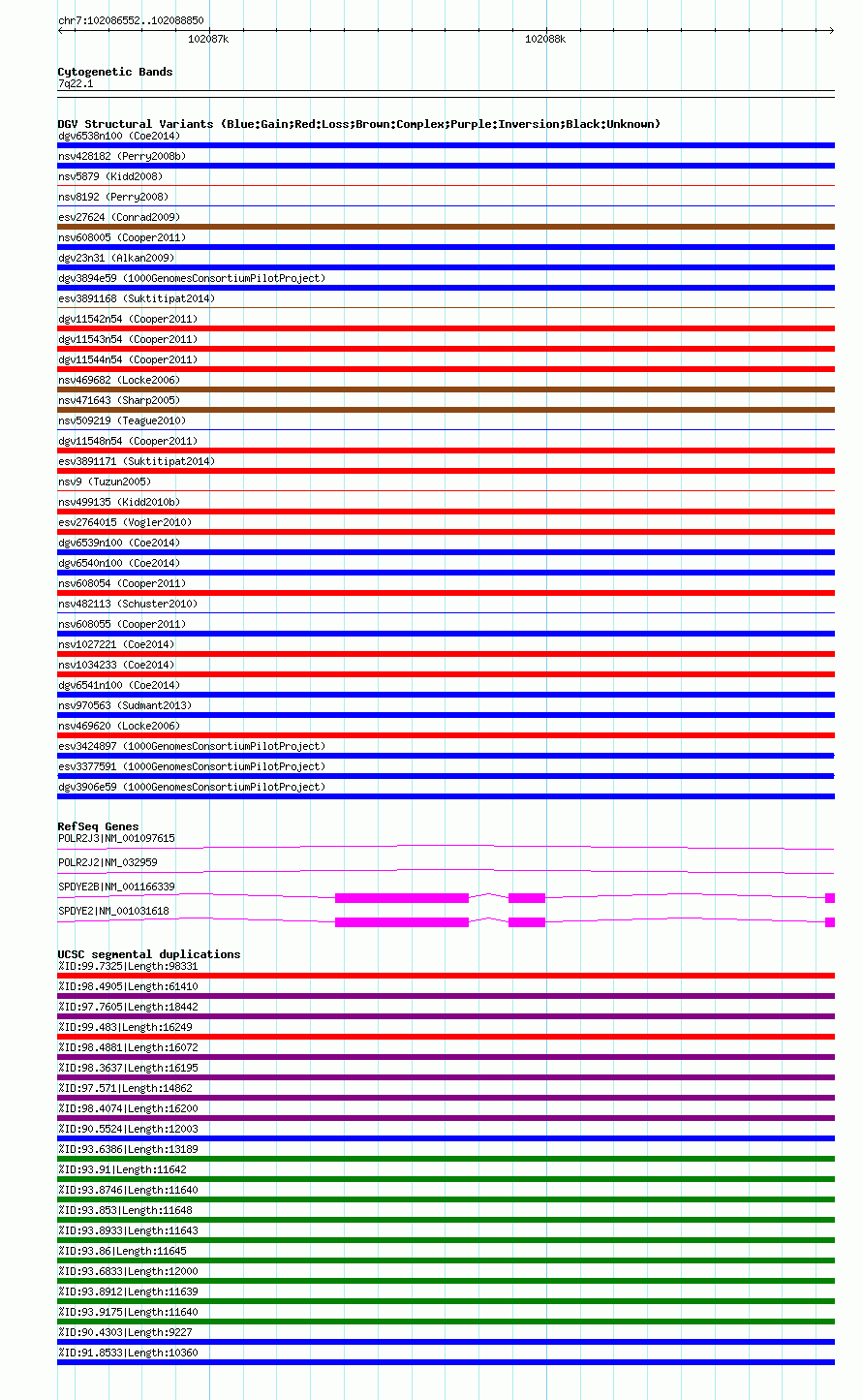
Task: Open duplication %ID:98.4905|Length:61410 label
Action: pyautogui.click(x=128, y=986)
